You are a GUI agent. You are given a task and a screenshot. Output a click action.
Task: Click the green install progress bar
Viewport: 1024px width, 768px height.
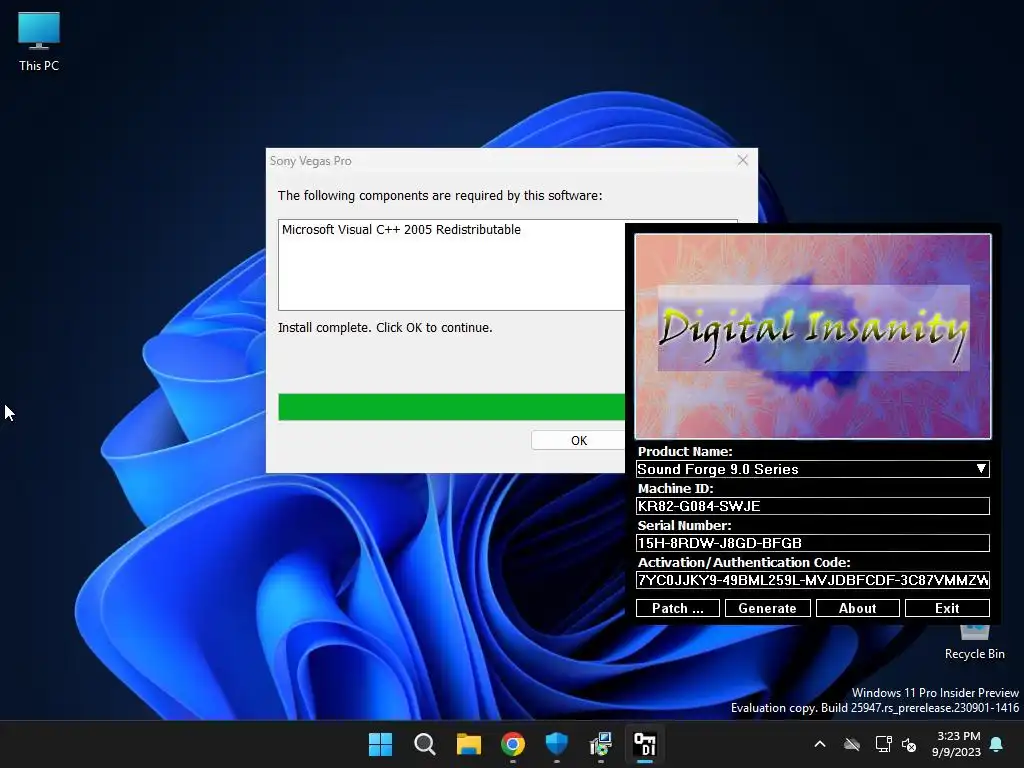click(x=451, y=406)
